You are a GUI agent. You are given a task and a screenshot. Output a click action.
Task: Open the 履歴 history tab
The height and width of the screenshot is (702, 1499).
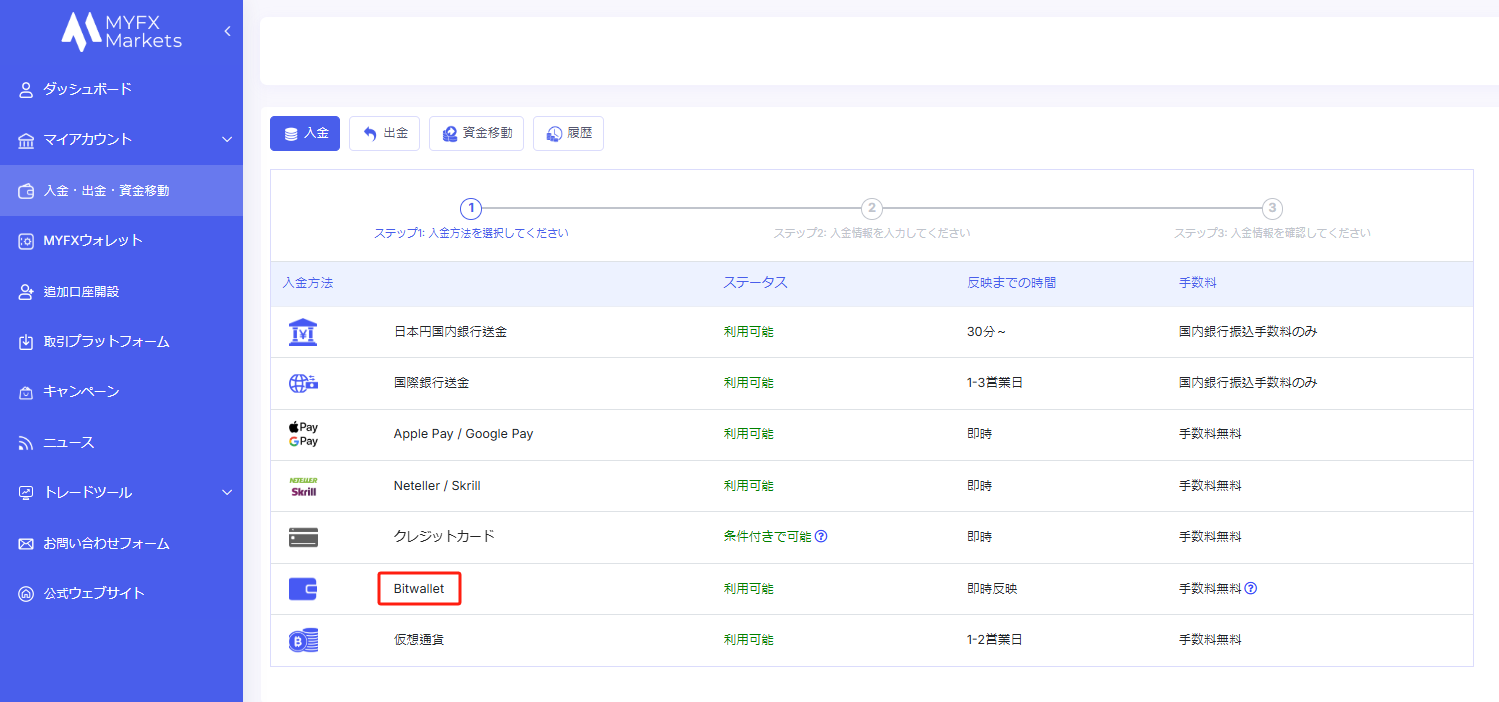pos(568,133)
